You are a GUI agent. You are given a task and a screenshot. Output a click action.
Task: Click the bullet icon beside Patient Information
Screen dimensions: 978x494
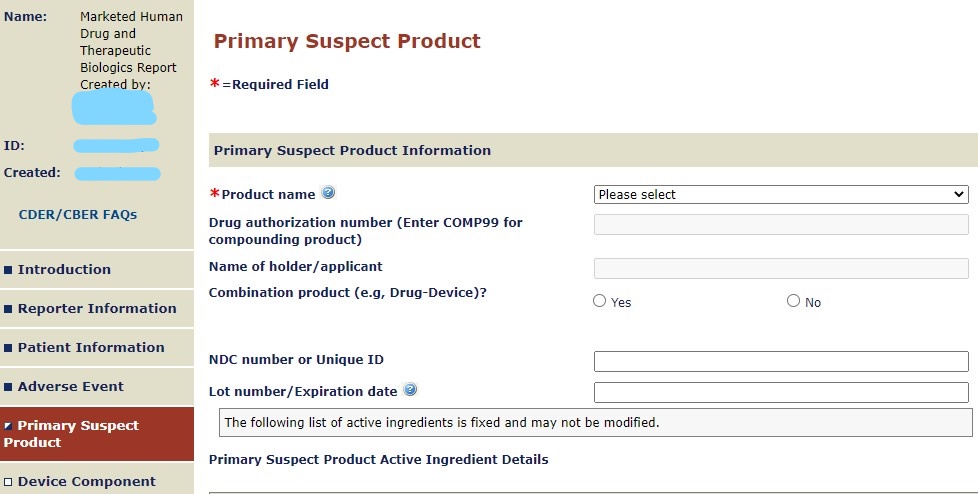click(x=9, y=348)
